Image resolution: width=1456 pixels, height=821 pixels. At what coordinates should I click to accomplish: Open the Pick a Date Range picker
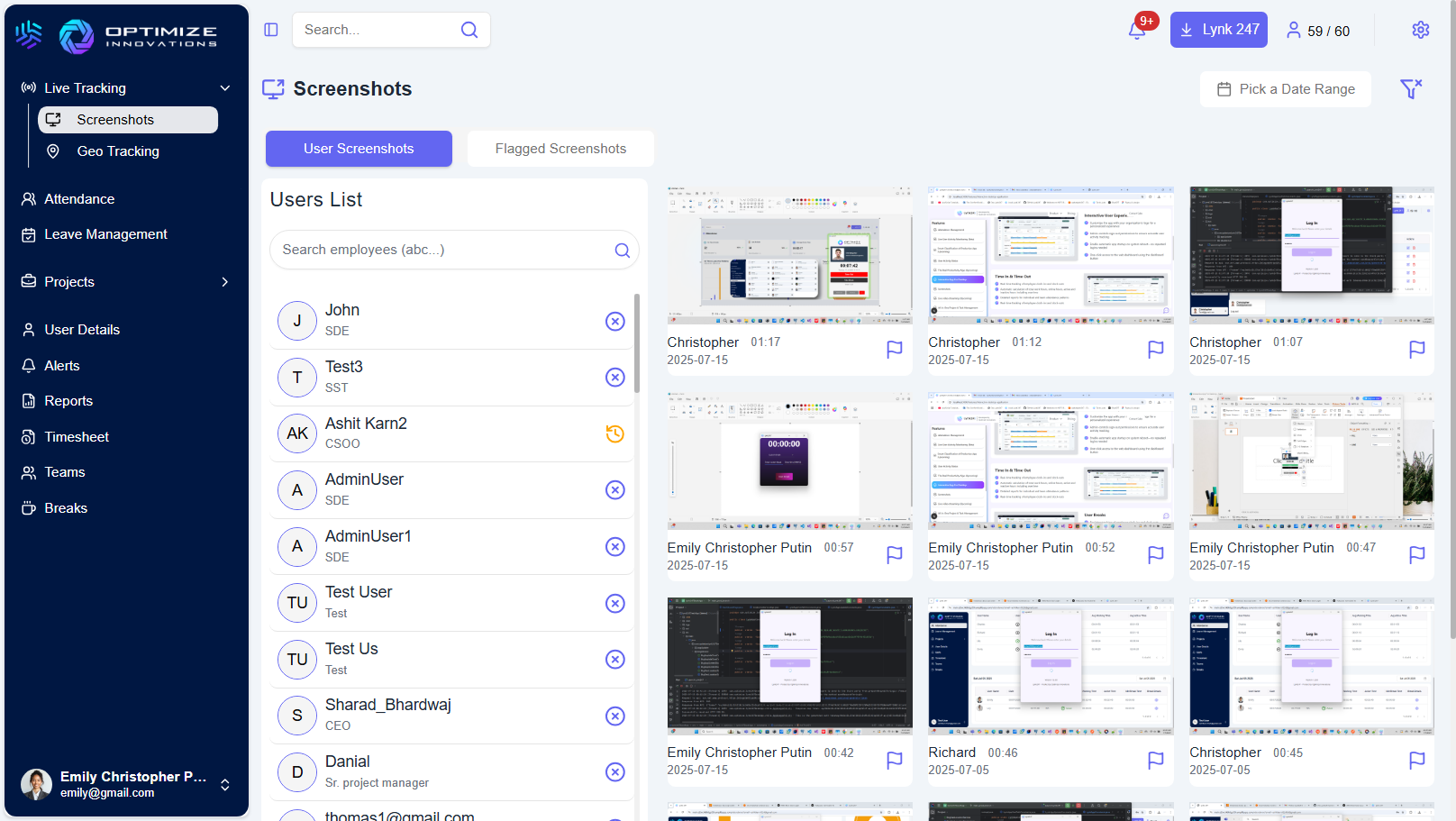pyautogui.click(x=1285, y=89)
